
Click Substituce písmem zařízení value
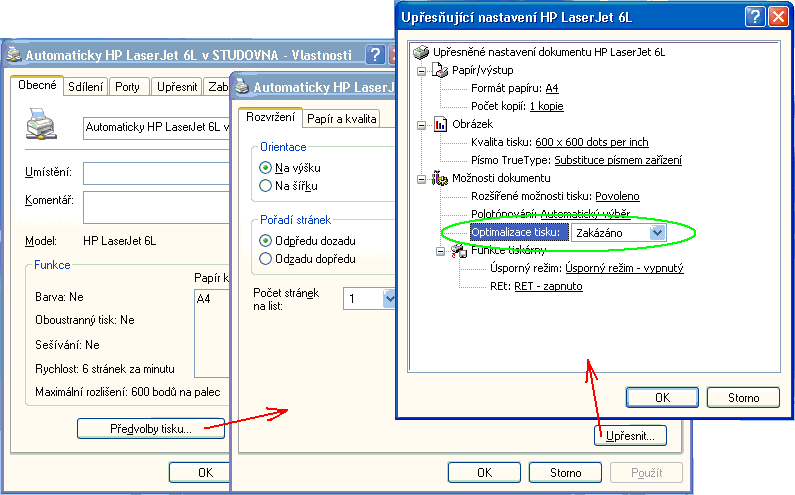tap(618, 160)
